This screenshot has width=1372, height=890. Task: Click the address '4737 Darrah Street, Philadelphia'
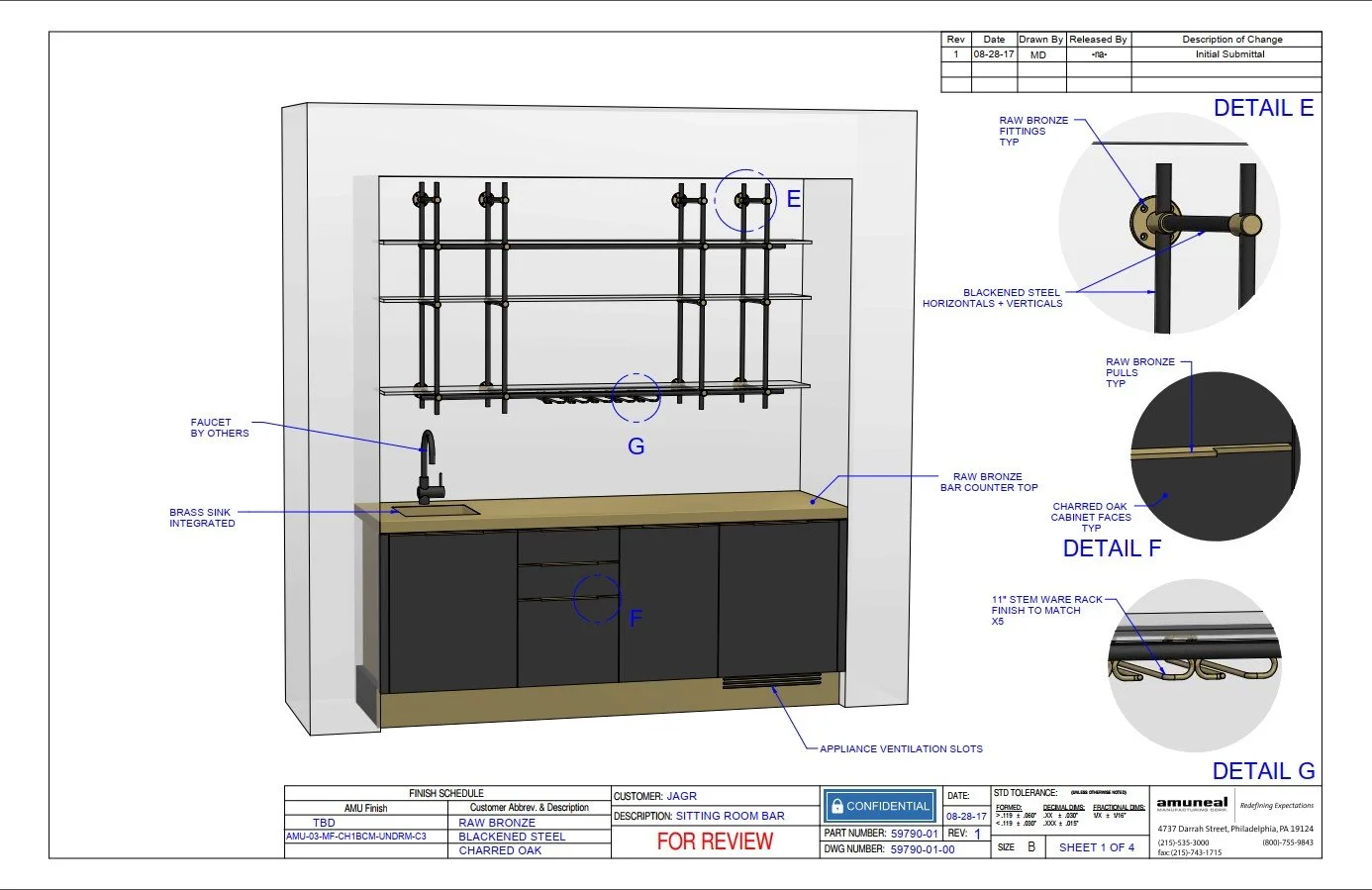click(1235, 829)
